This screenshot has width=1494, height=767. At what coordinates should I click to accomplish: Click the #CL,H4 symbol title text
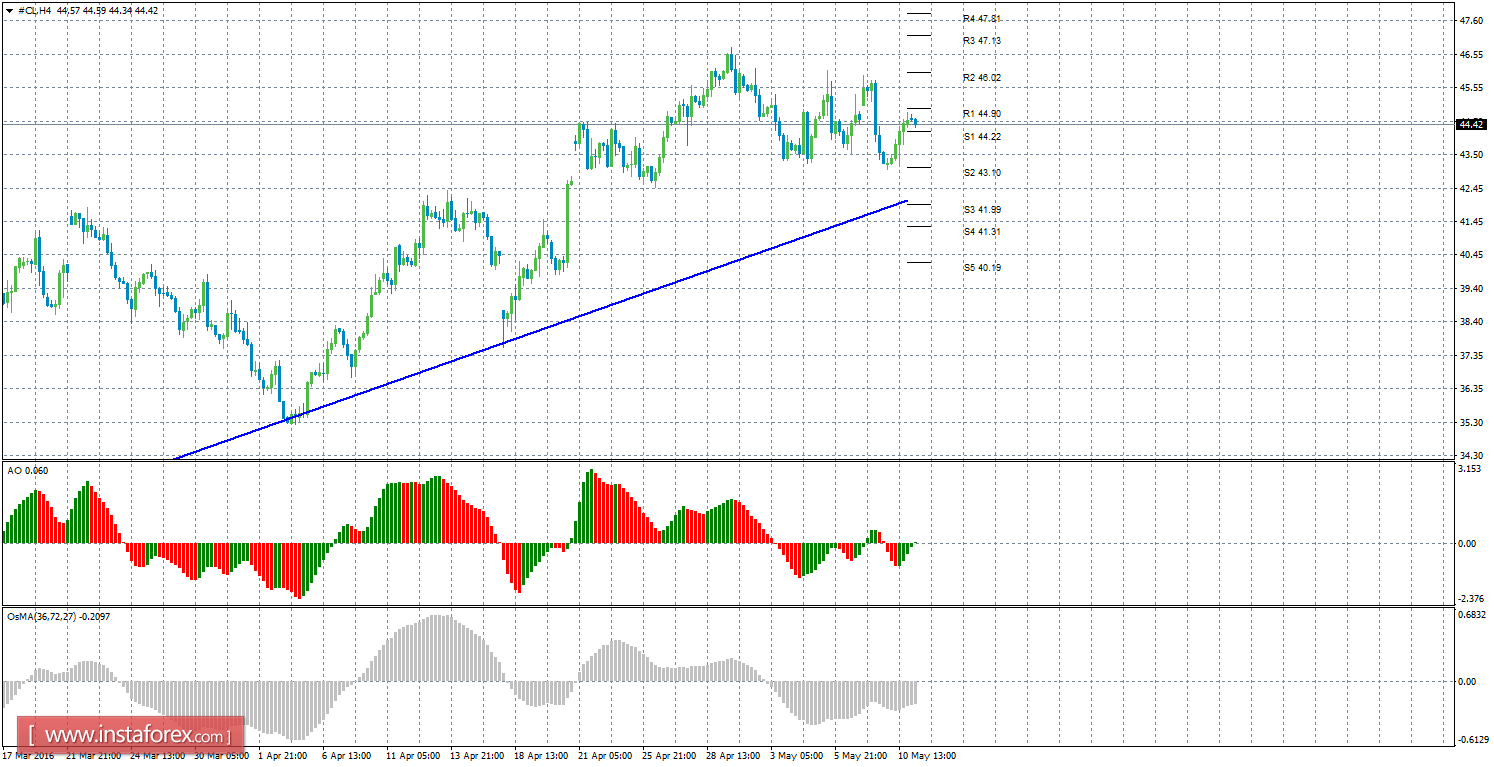pos(35,10)
